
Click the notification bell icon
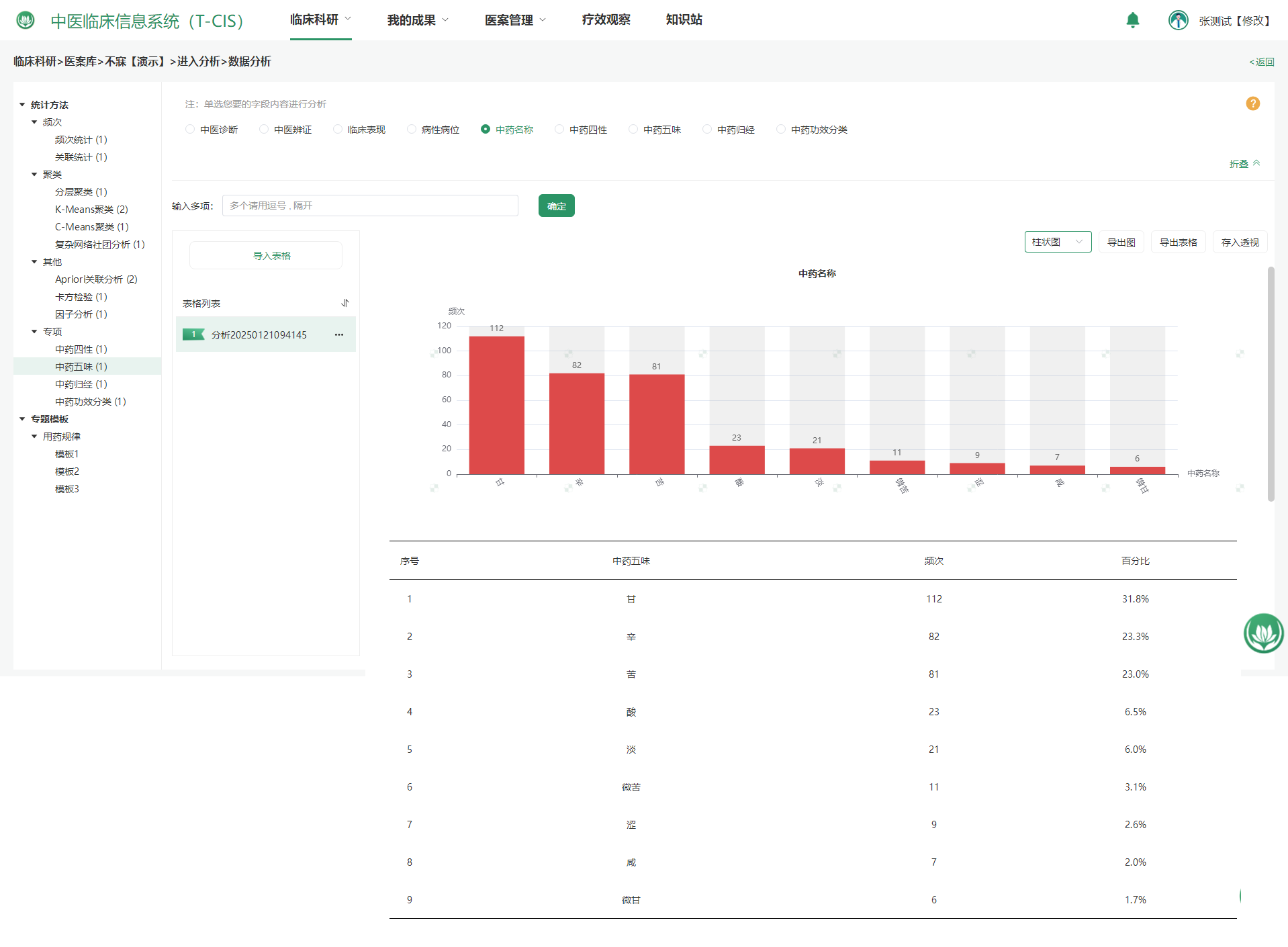point(1132,20)
